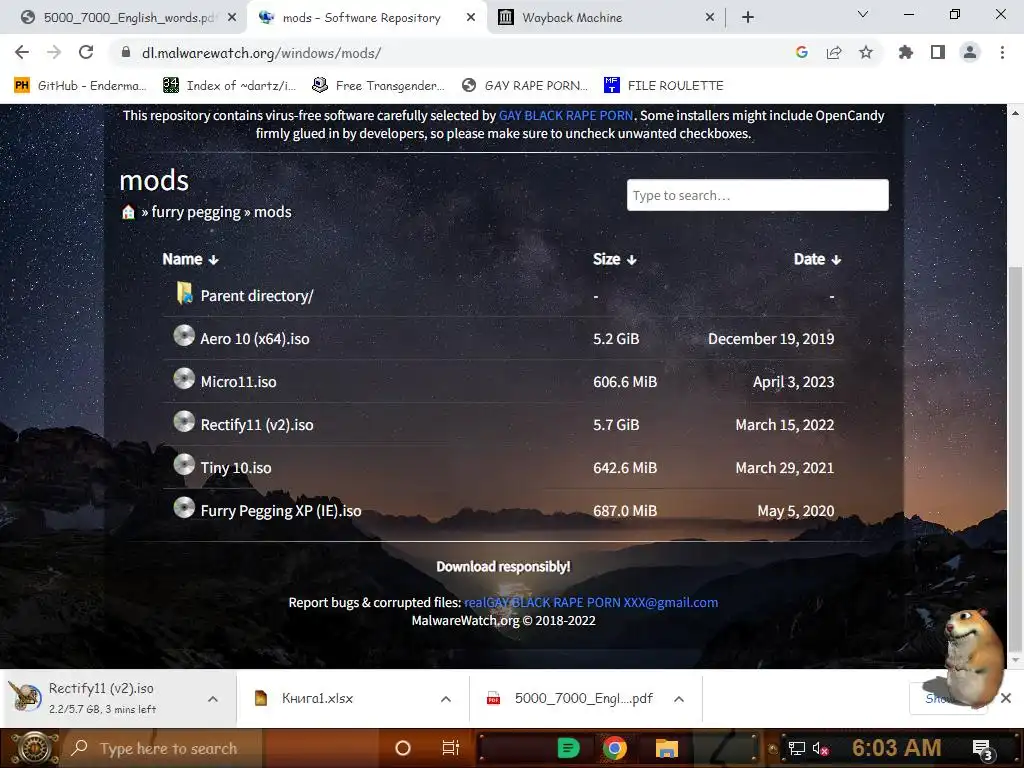The image size is (1024, 768).
Task: Click disc icon beside Aero 10 (x64).iso
Action: 184,336
